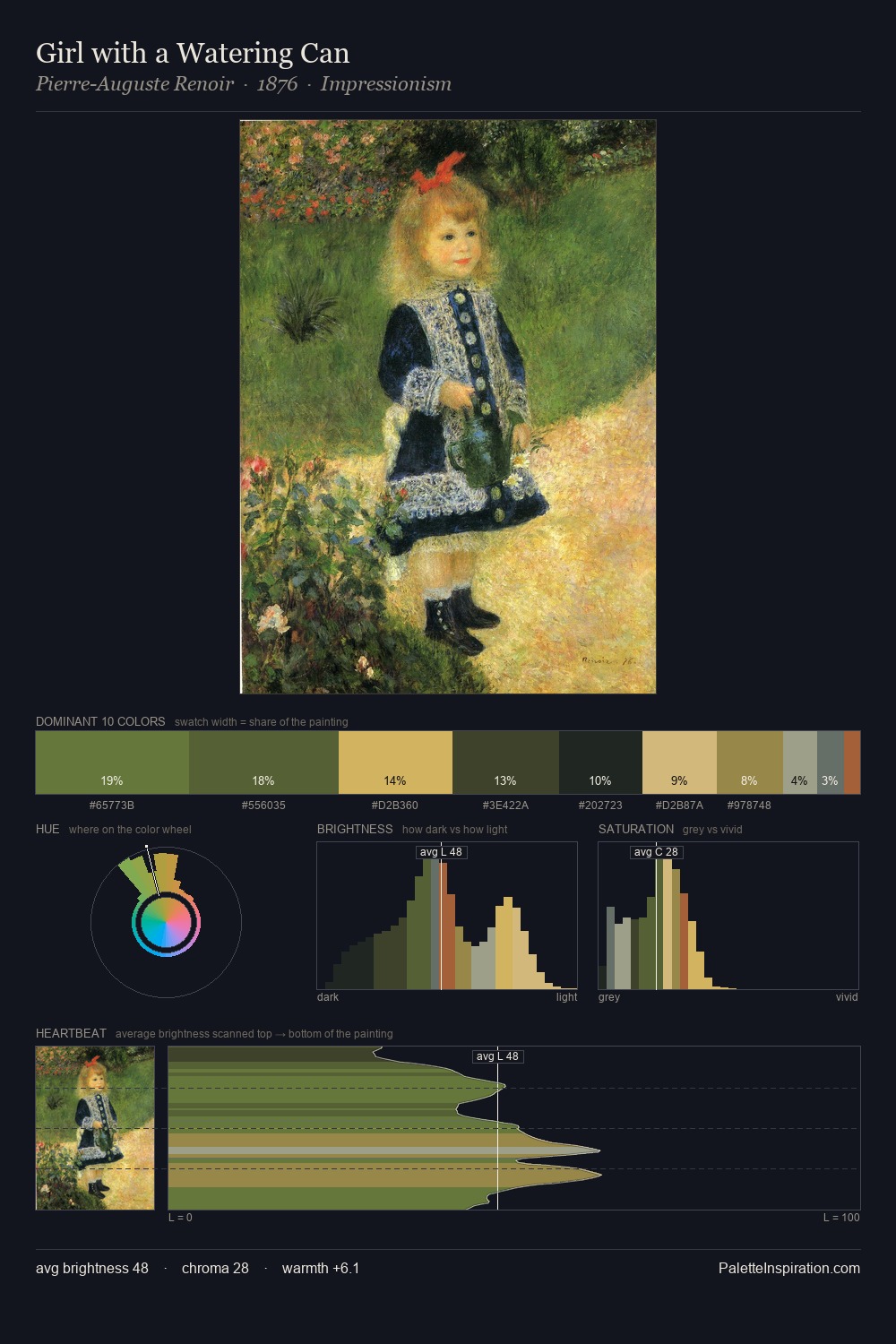The image size is (896, 1344).
Task: Click the 'avg L 48' marker in heartbeat chart
Action: 497,1056
